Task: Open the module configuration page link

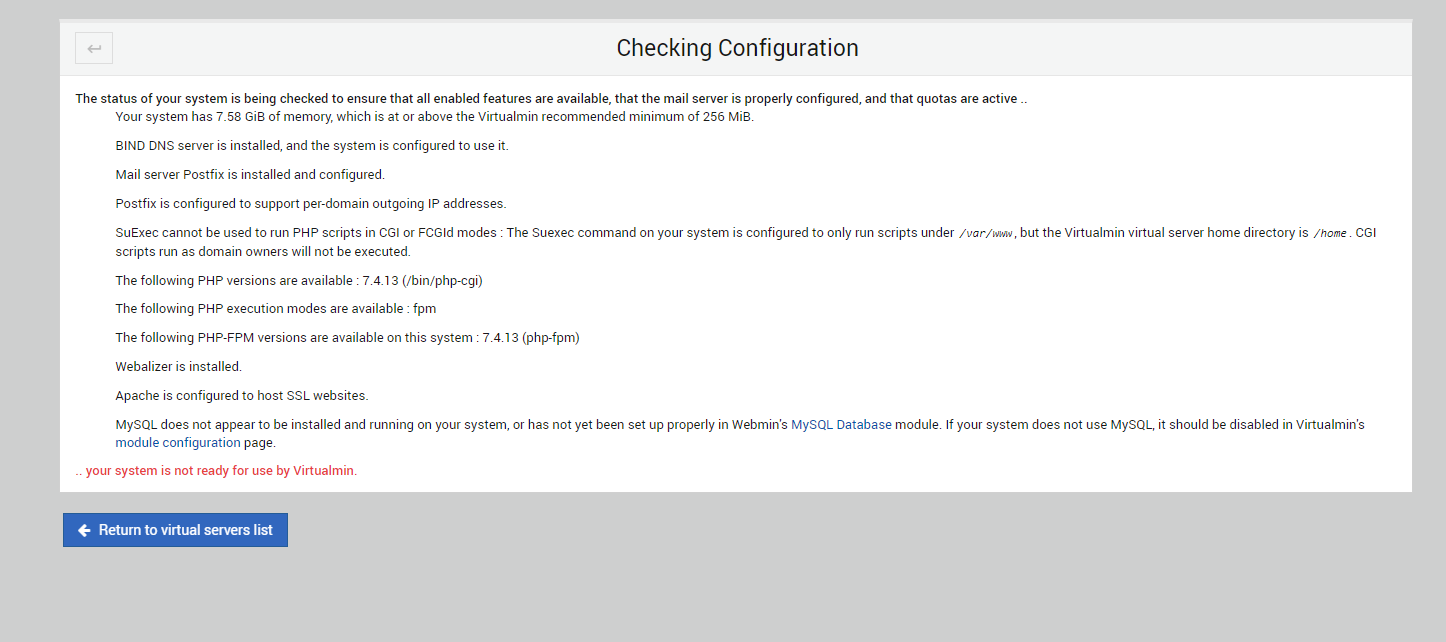Action: (x=178, y=442)
